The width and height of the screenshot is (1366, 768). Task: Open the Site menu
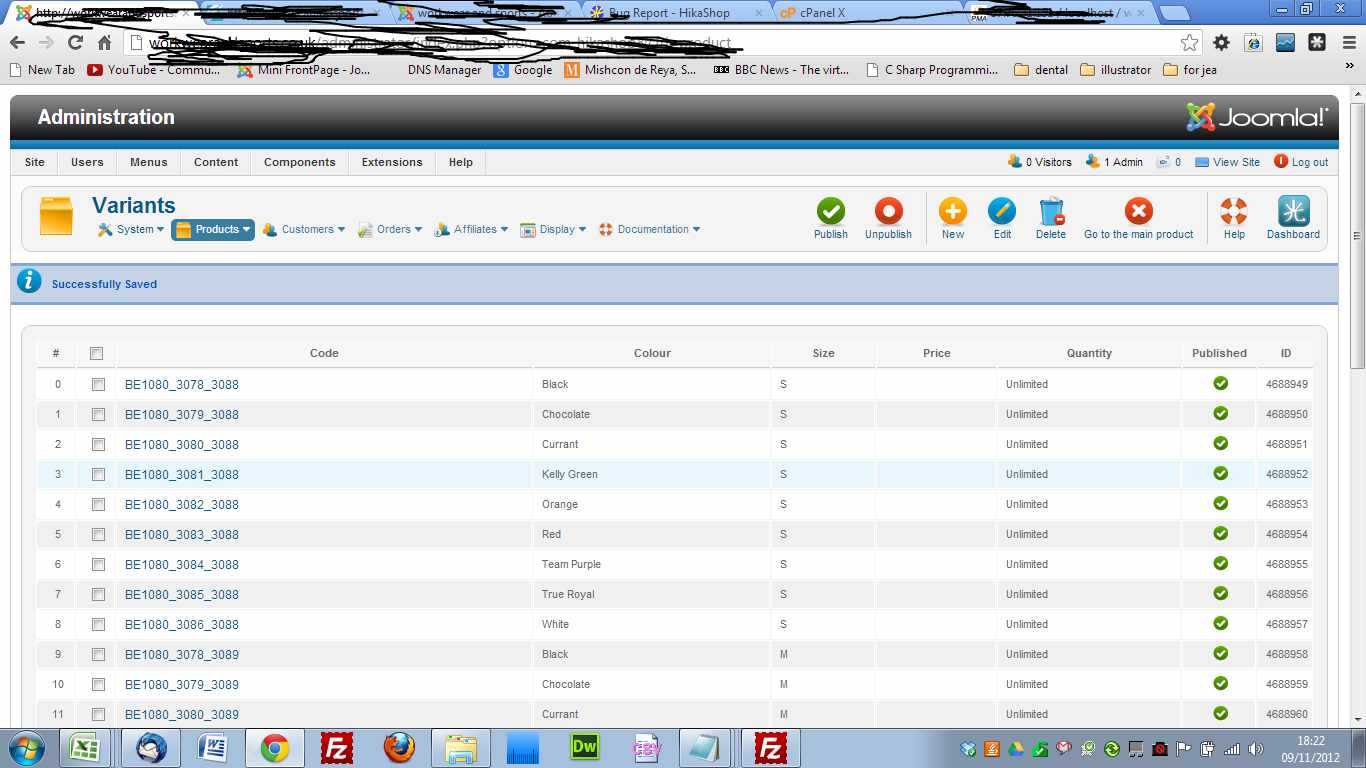pos(35,162)
